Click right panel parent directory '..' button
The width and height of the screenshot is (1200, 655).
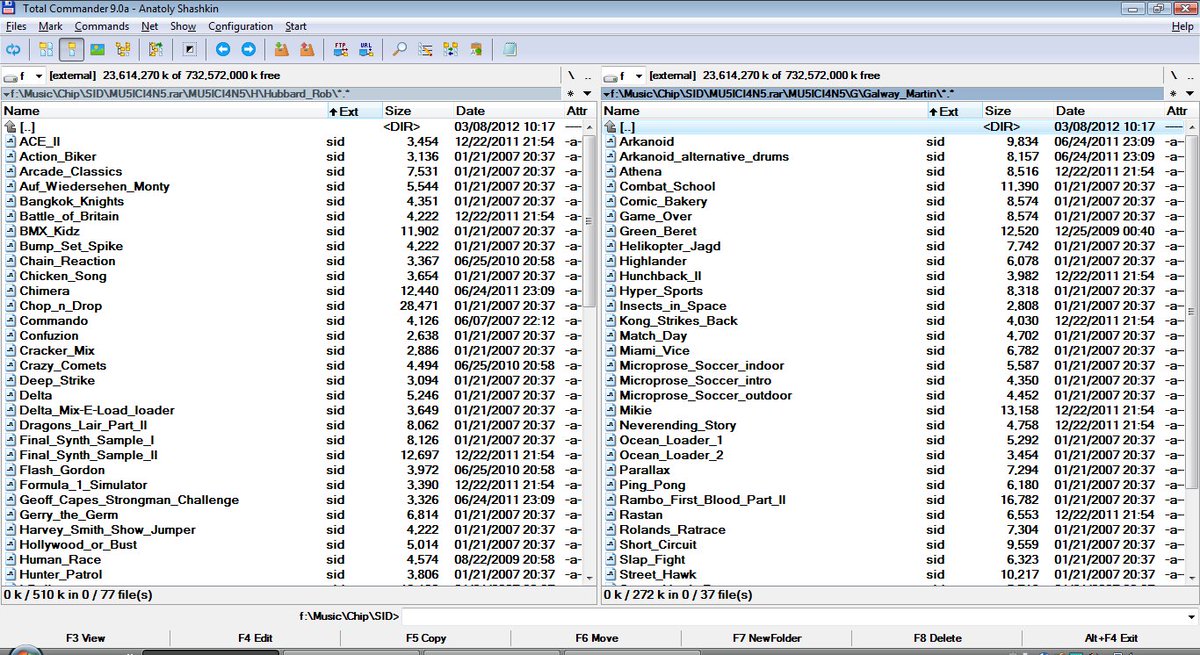click(x=1188, y=75)
